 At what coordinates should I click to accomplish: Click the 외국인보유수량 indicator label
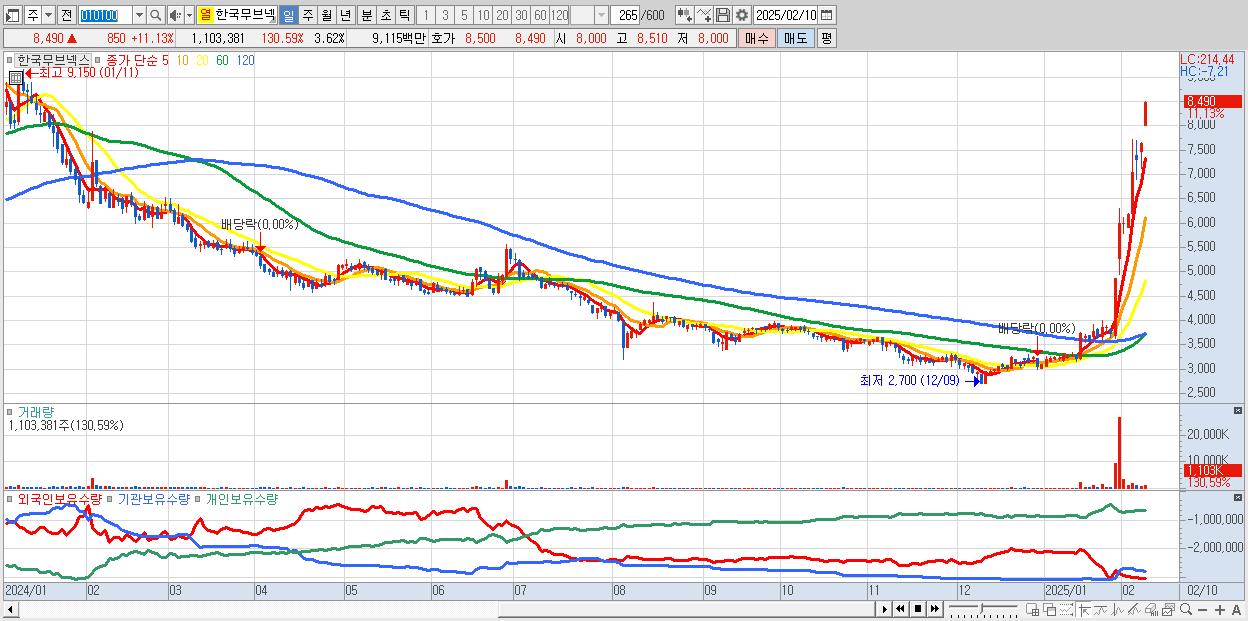[60, 499]
